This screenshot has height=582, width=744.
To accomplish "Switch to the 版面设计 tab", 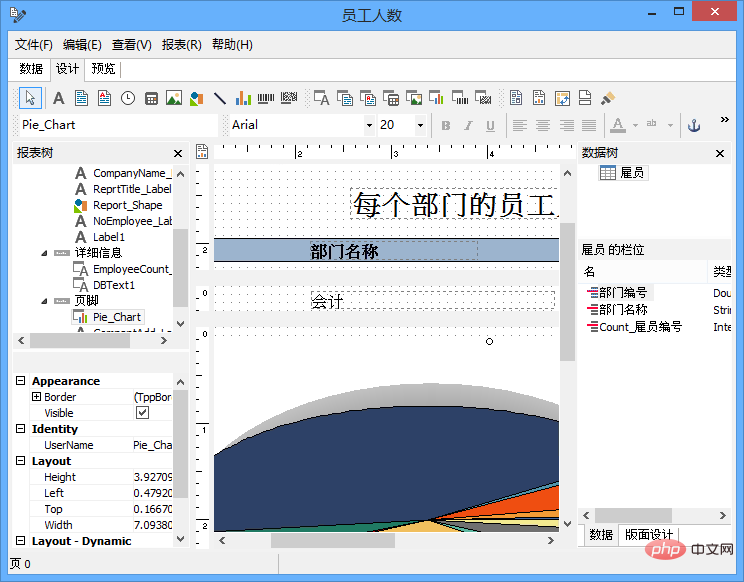I will 649,535.
